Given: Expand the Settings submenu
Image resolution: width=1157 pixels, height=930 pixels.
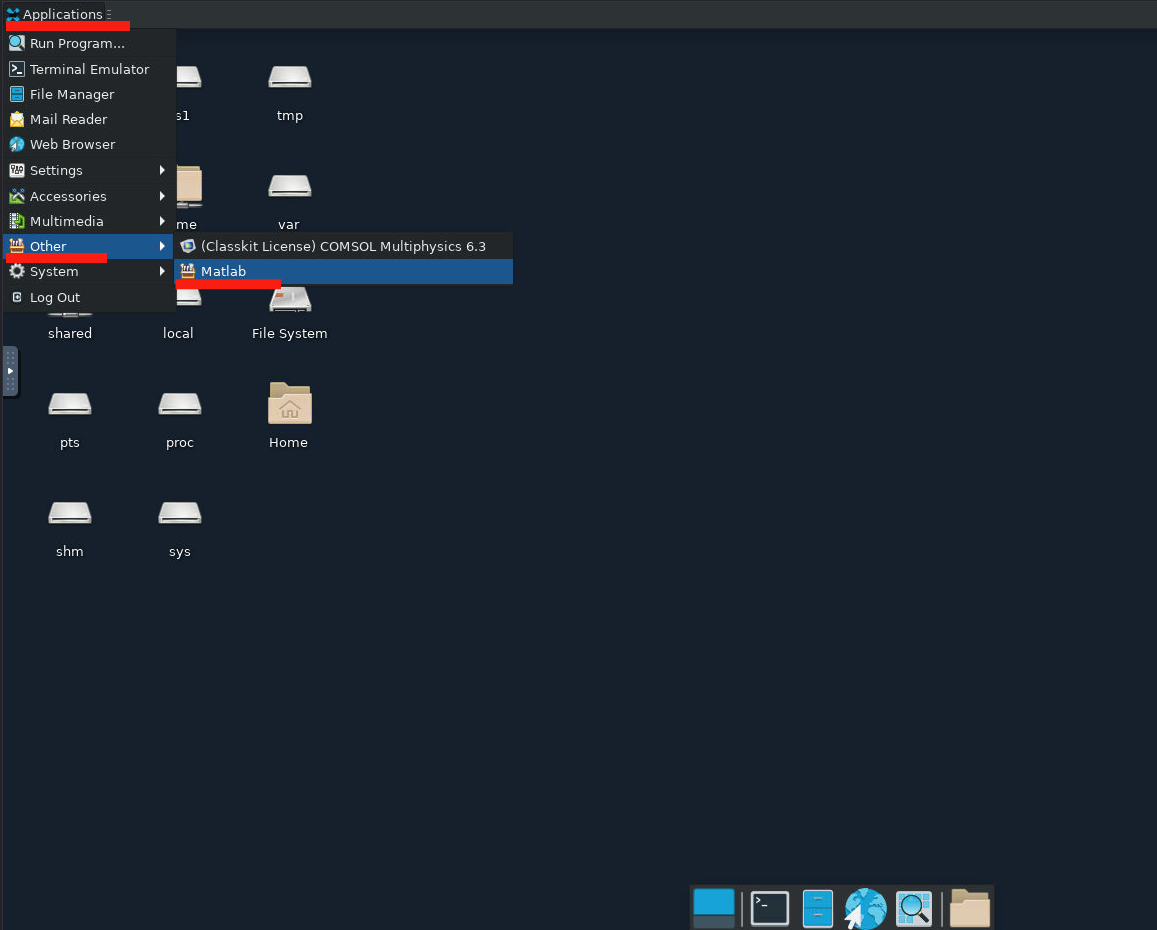Looking at the screenshot, I should coord(89,170).
